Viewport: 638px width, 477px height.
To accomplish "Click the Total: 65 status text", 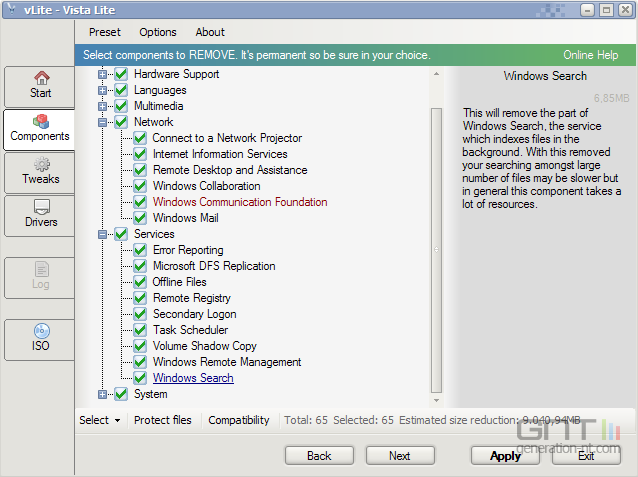I will tap(306, 420).
